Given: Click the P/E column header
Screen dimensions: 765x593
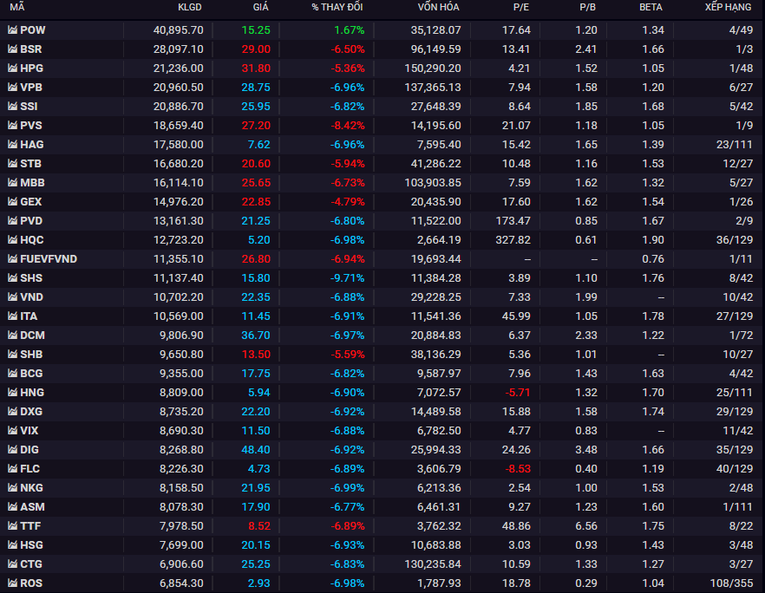Looking at the screenshot, I should pos(520,8).
